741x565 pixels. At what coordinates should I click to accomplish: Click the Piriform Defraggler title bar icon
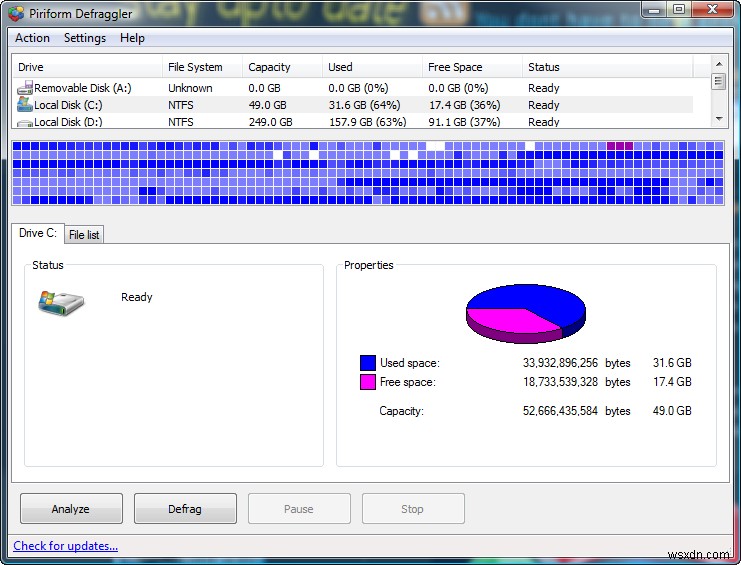tap(17, 13)
